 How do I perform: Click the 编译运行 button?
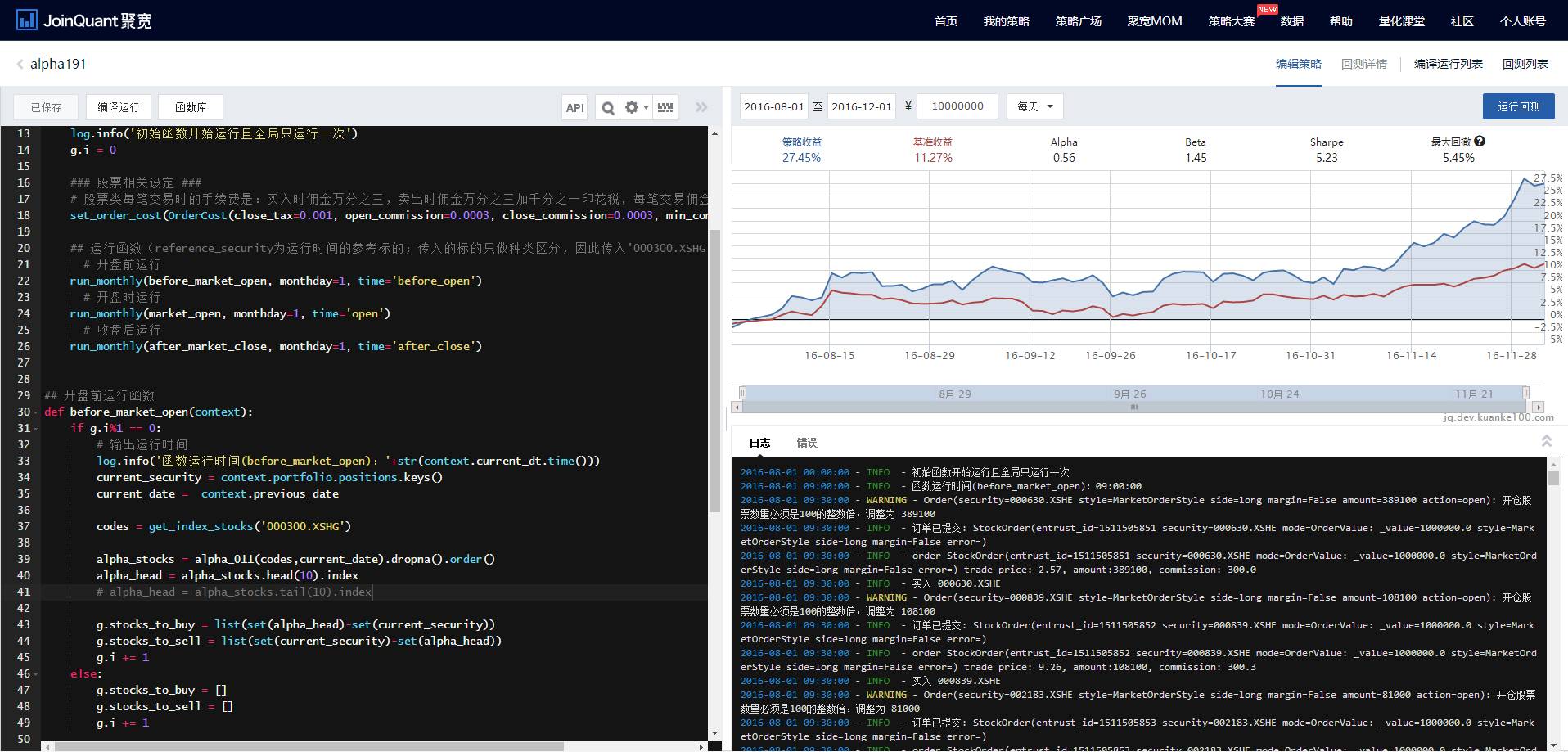(119, 107)
